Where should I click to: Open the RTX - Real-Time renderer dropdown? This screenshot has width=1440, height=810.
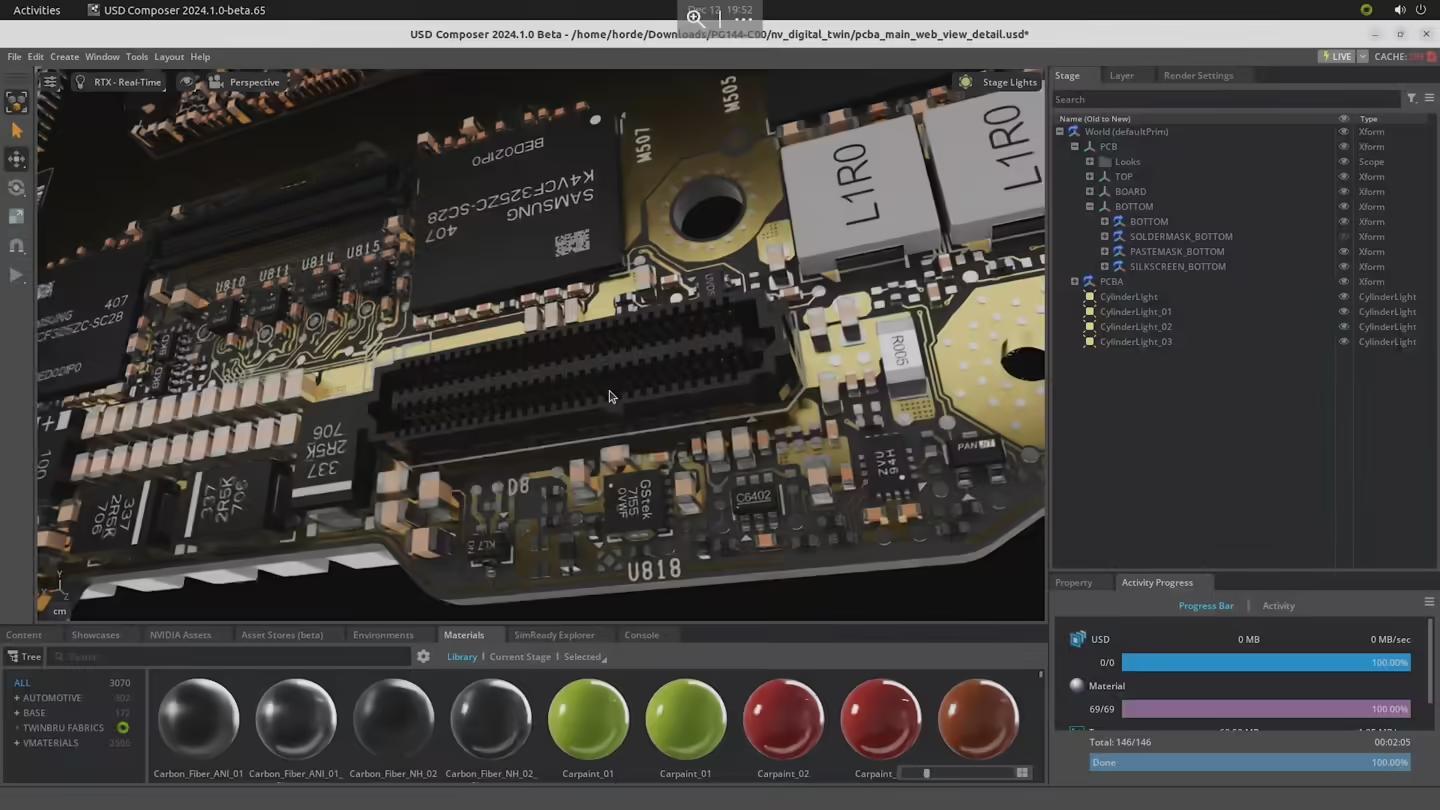(x=118, y=82)
